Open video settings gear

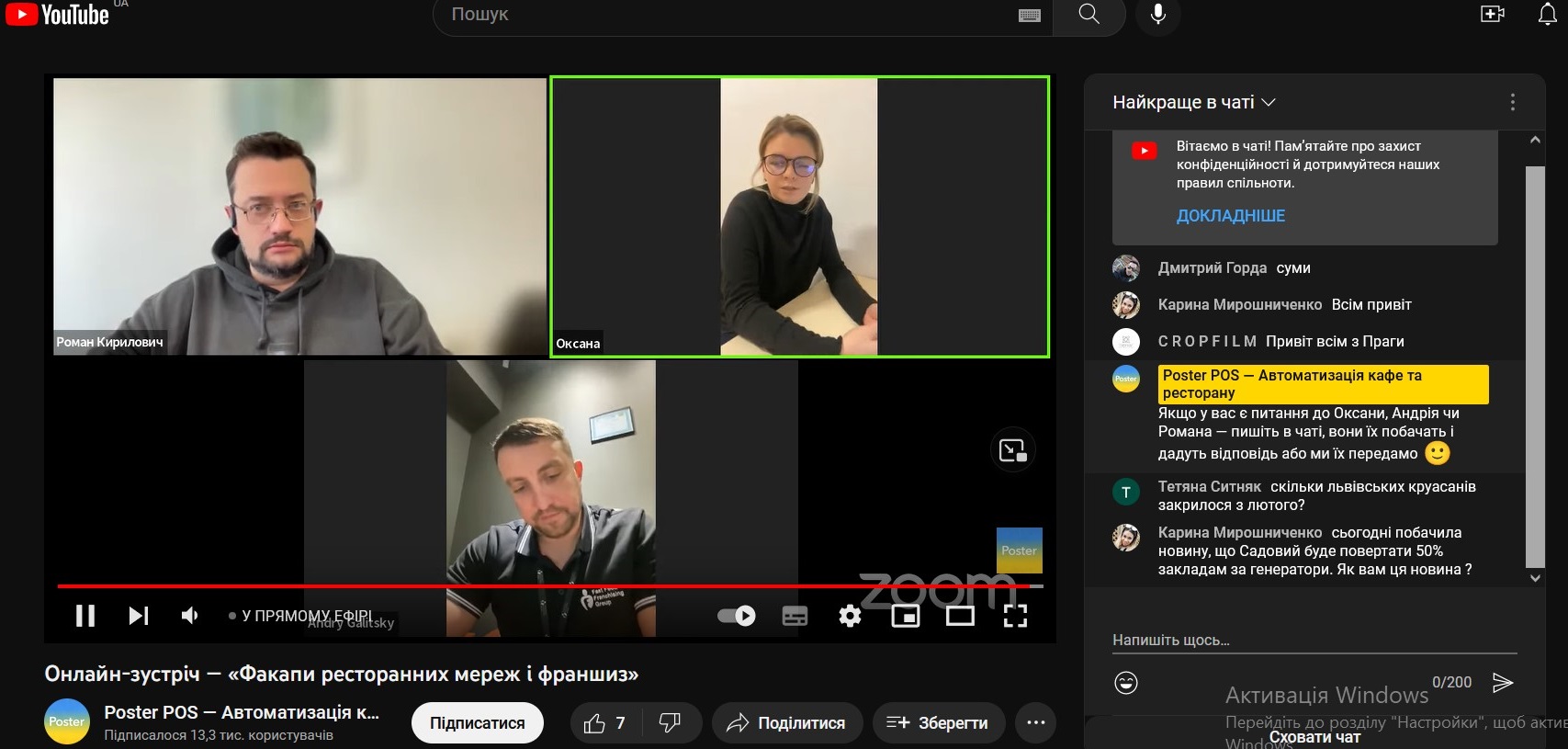850,616
